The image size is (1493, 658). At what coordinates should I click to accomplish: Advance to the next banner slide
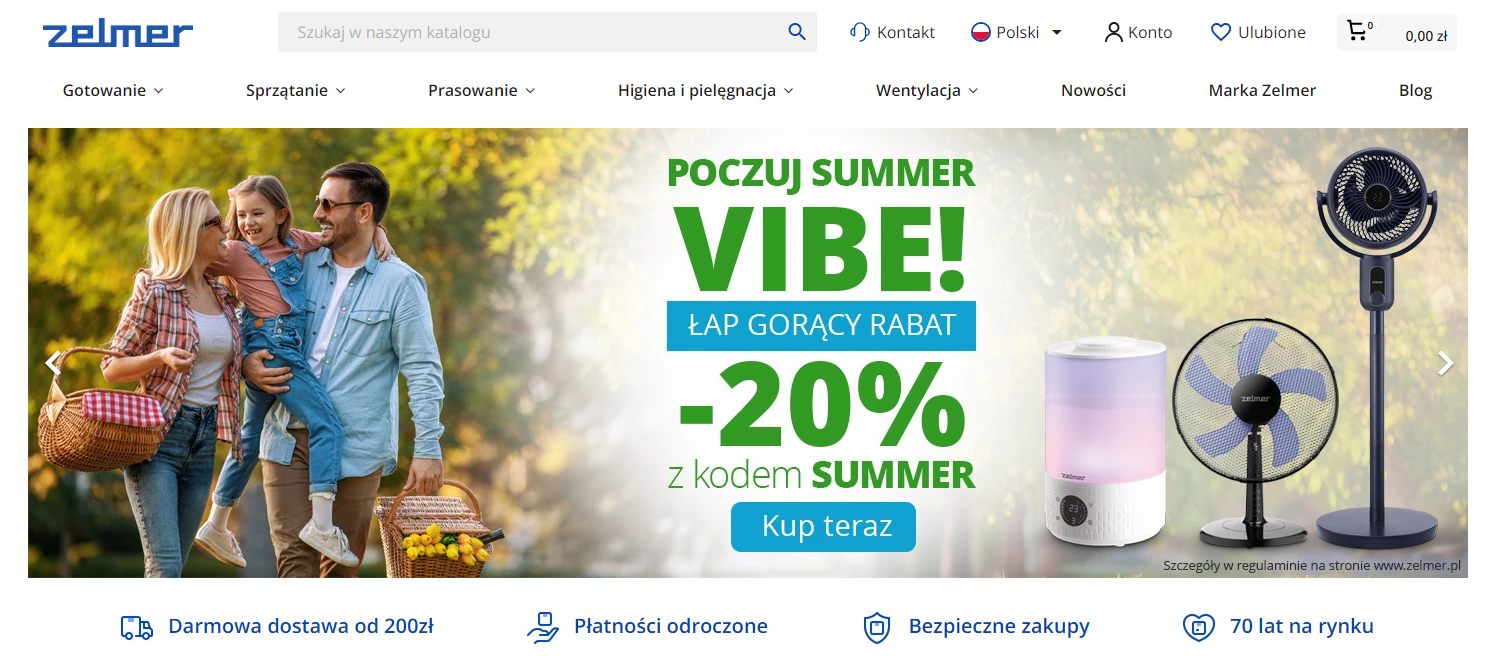click(x=1445, y=363)
